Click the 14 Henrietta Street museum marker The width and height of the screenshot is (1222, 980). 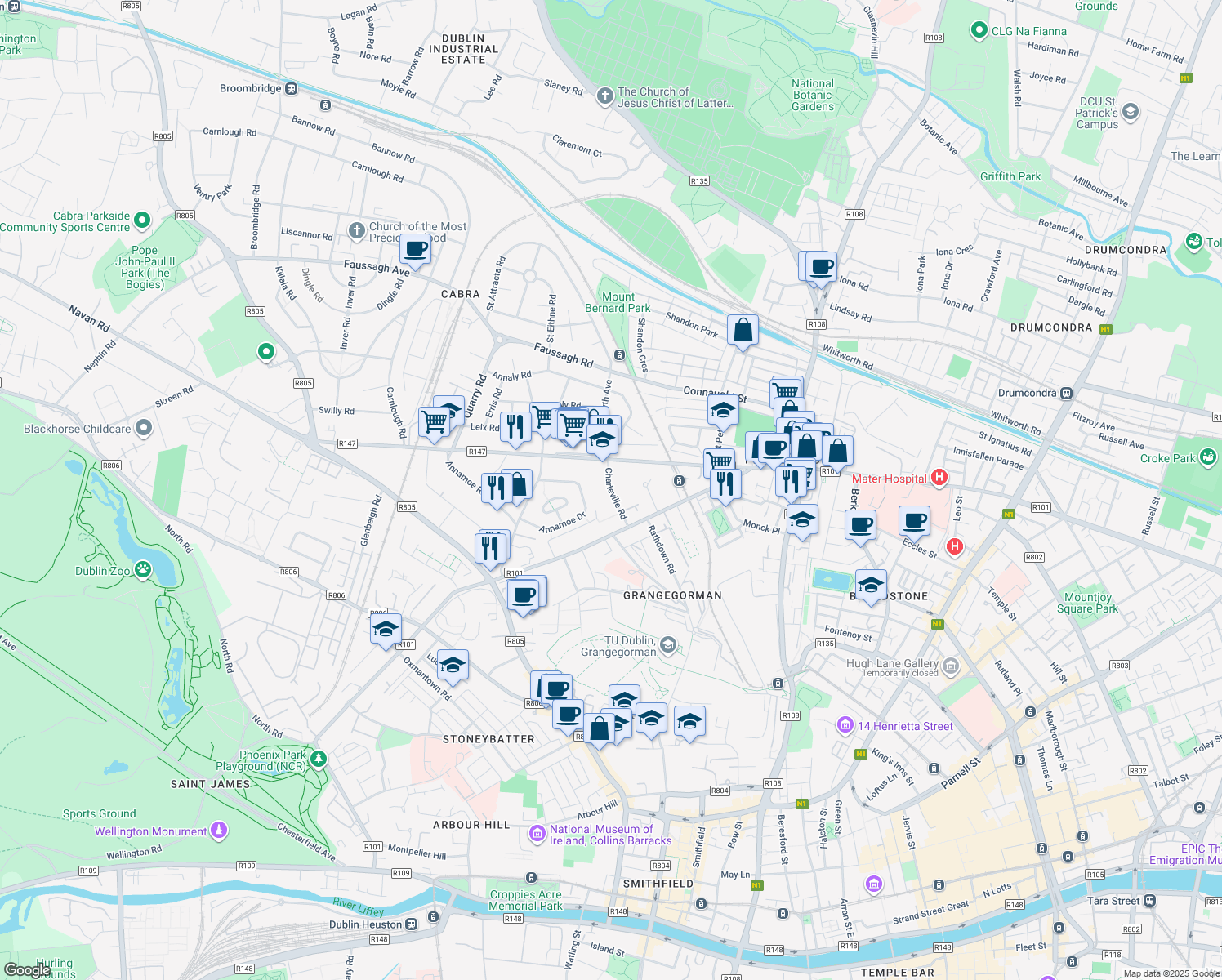[843, 725]
